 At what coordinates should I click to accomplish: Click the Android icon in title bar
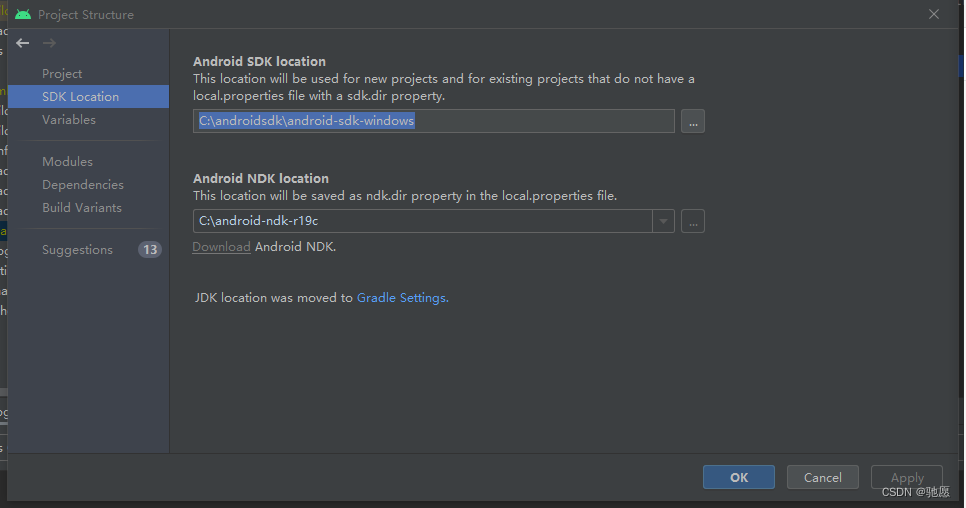(23, 14)
